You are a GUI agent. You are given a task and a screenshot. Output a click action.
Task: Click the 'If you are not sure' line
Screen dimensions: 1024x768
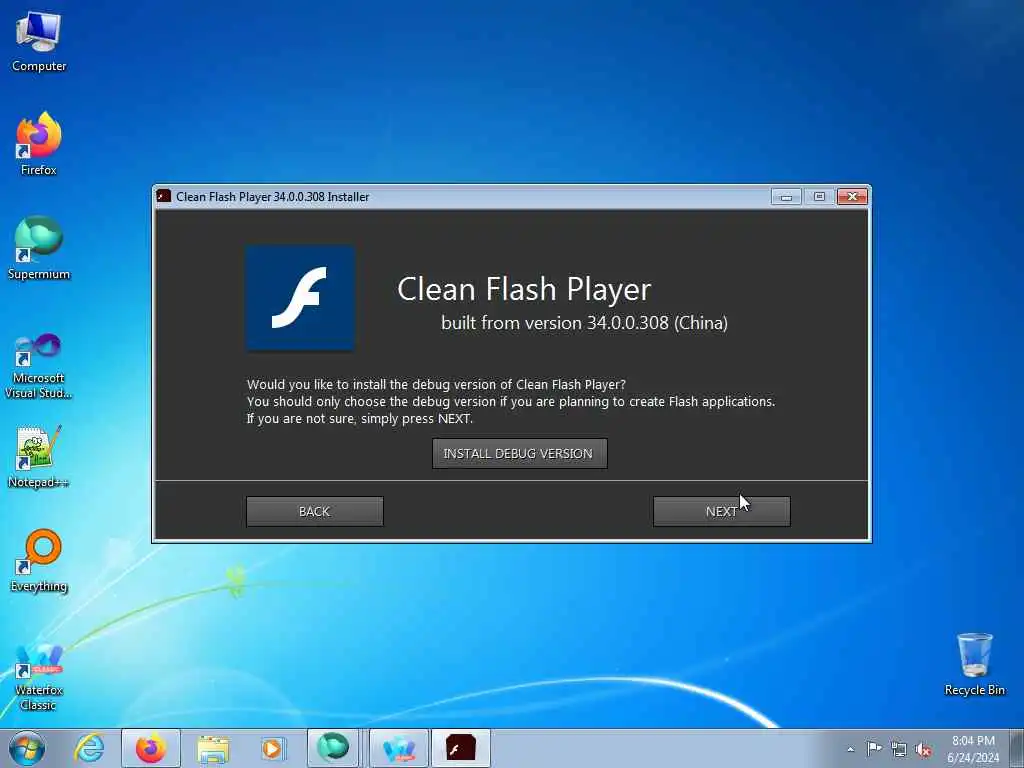pos(359,419)
